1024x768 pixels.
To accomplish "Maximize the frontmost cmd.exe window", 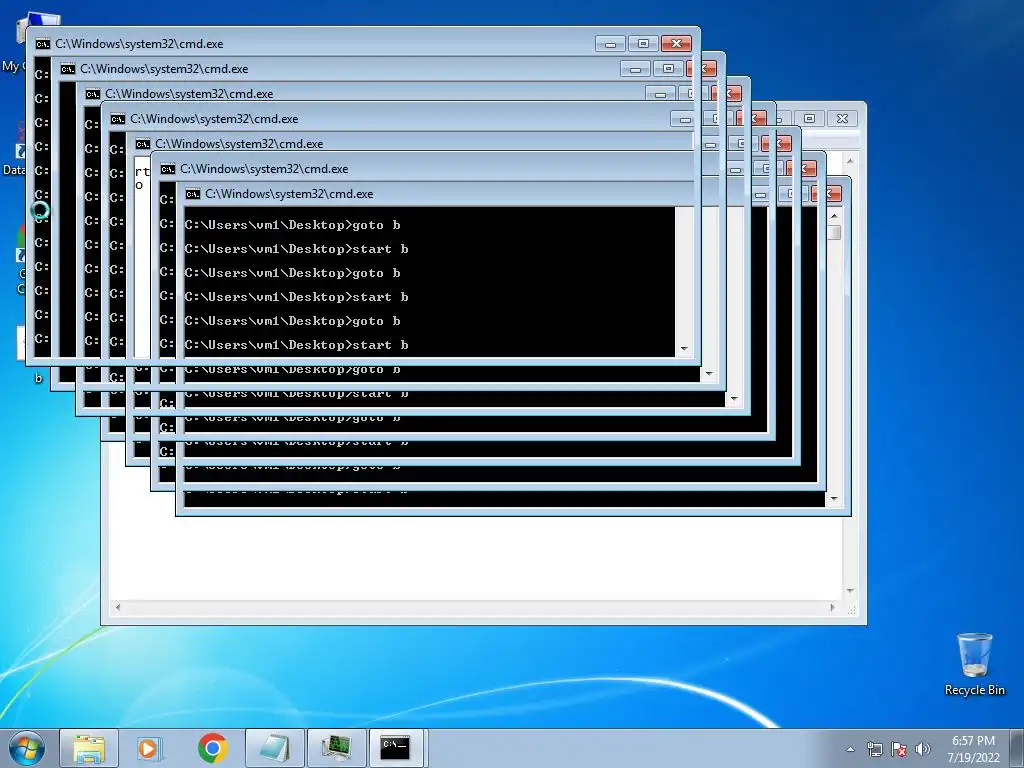I will tap(643, 44).
